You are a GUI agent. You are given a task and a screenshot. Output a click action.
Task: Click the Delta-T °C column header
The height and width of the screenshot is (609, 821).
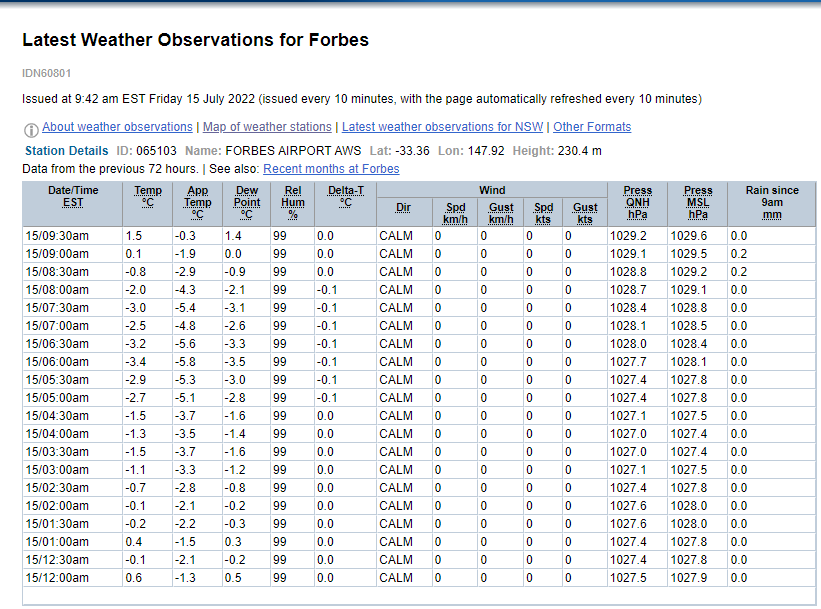346,204
